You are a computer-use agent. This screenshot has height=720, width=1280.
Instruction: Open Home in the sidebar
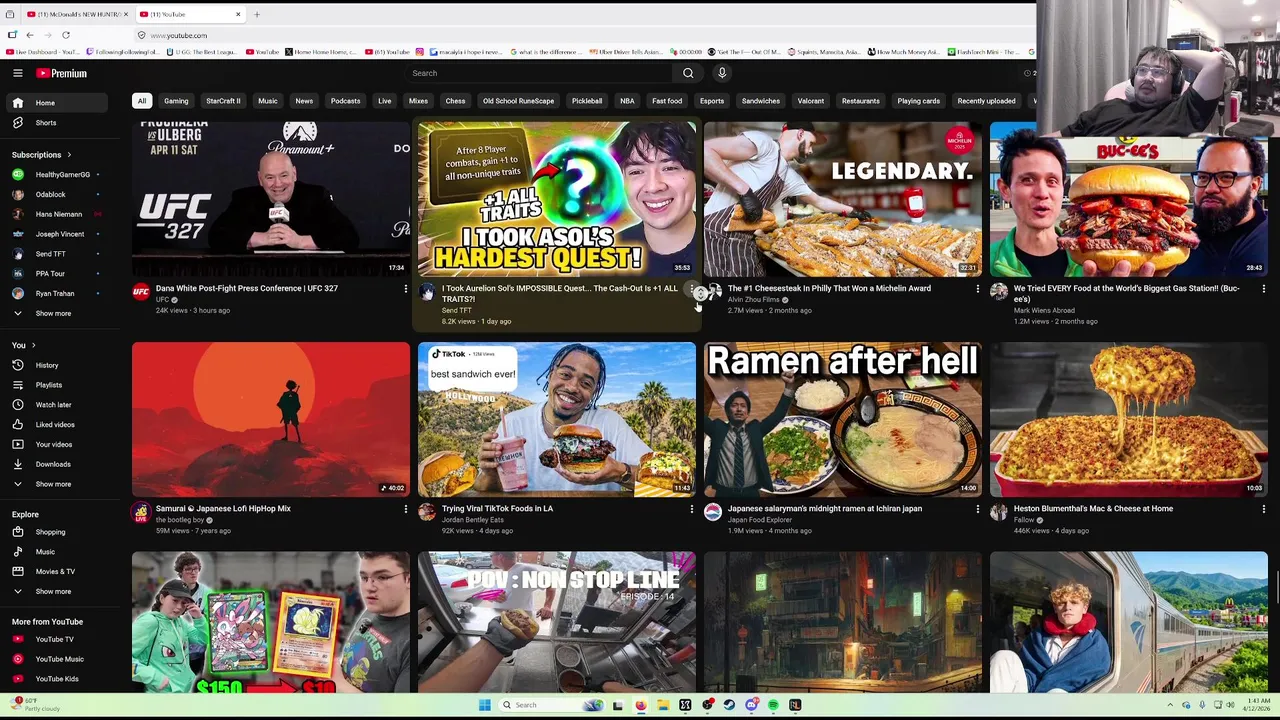click(56, 103)
